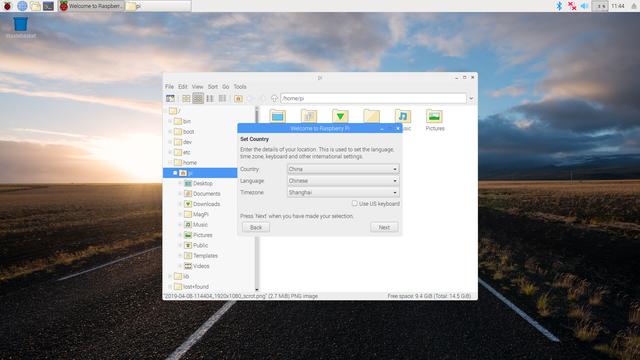Switch to thumbnail view in file manager

click(x=198, y=98)
